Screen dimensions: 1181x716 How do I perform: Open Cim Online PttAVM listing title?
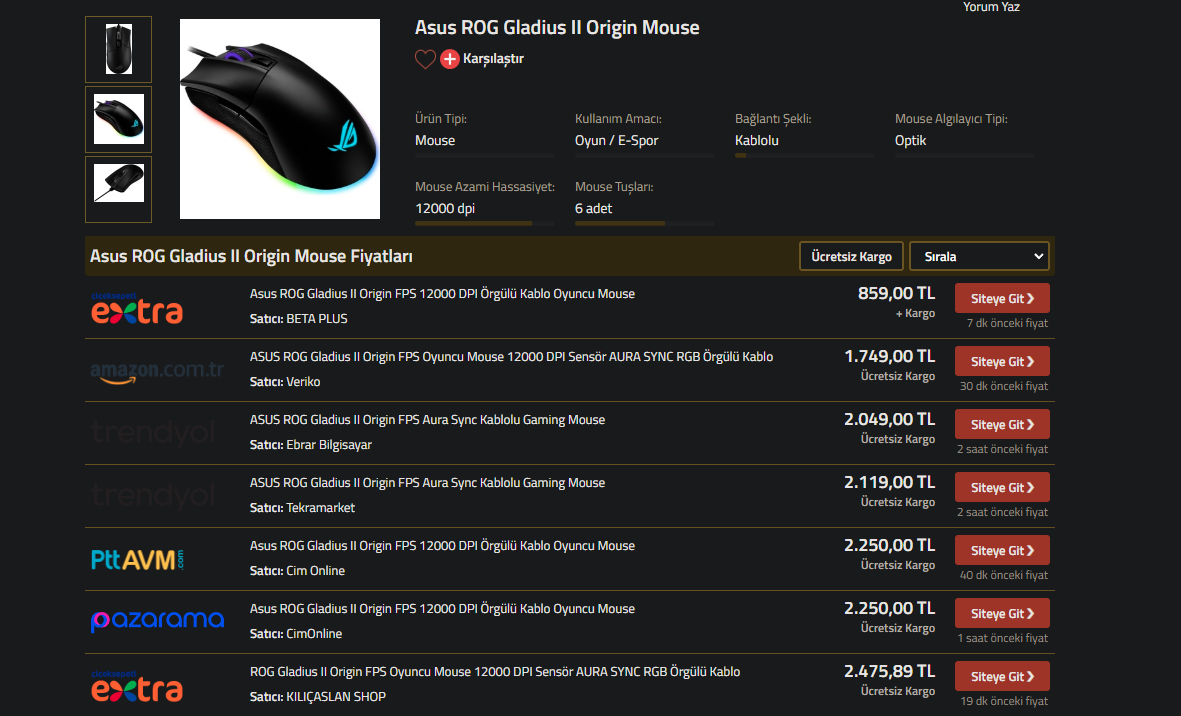point(442,546)
